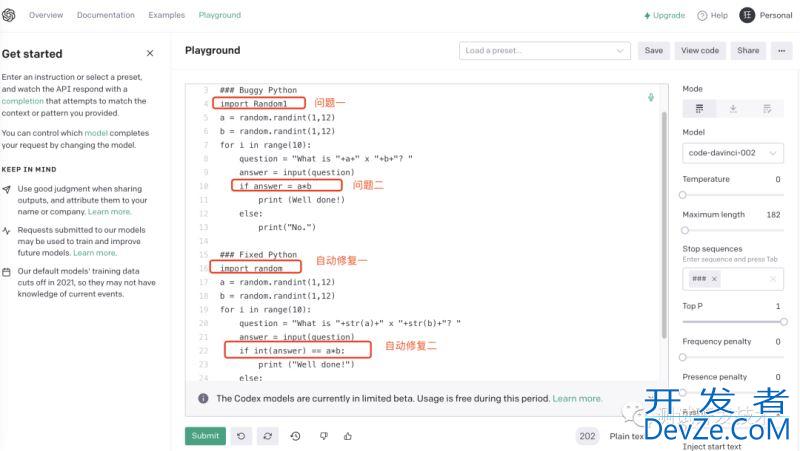
Task: Follow the model link in sidebar
Action: tap(96, 133)
